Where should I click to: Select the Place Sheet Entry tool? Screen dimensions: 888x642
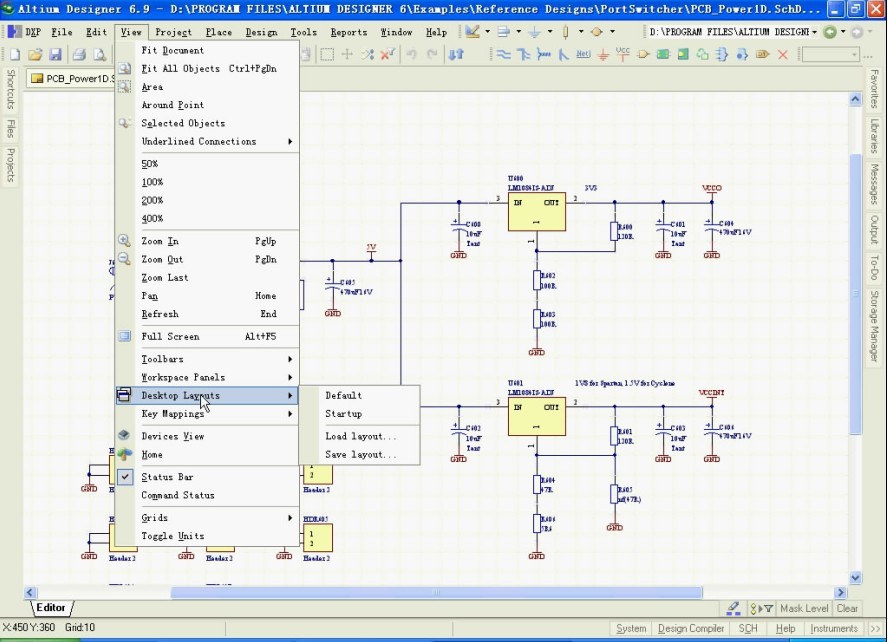click(683, 54)
